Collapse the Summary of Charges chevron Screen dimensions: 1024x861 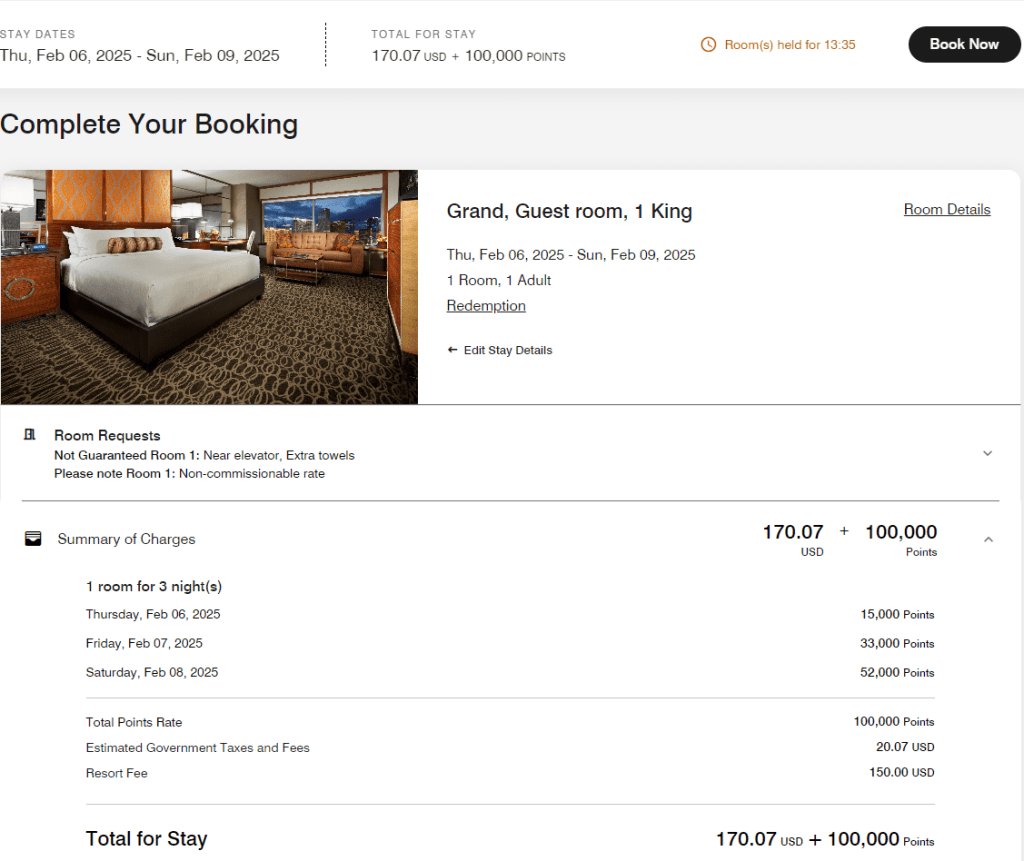click(988, 539)
